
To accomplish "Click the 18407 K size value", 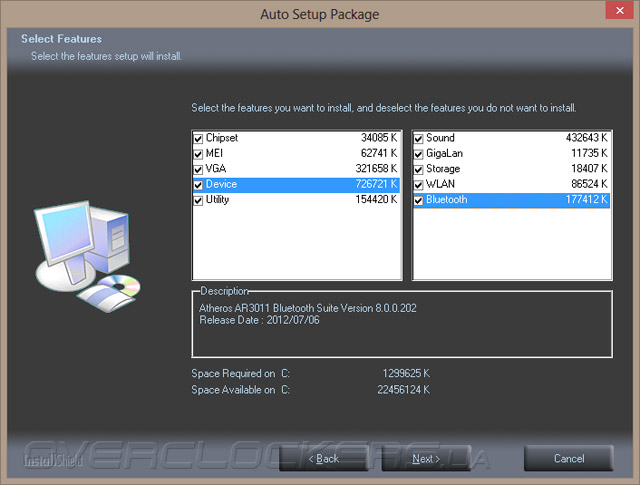I will [589, 169].
